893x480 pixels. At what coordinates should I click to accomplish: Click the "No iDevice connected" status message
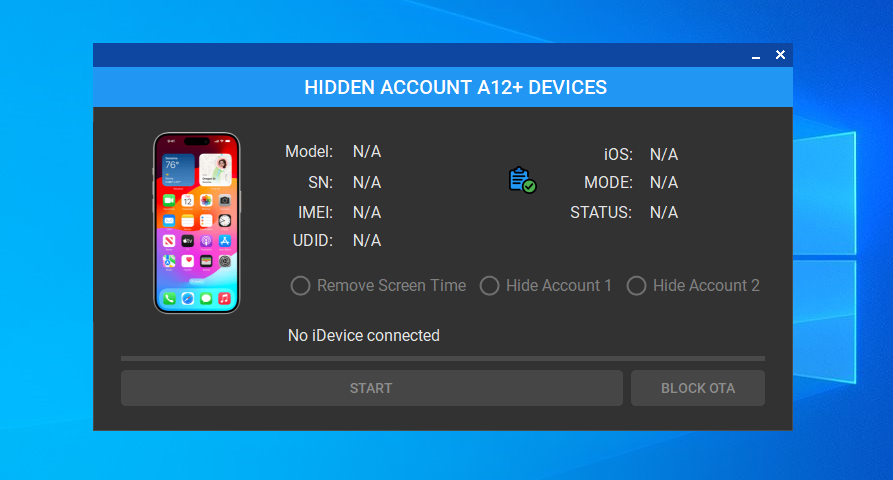tap(364, 336)
